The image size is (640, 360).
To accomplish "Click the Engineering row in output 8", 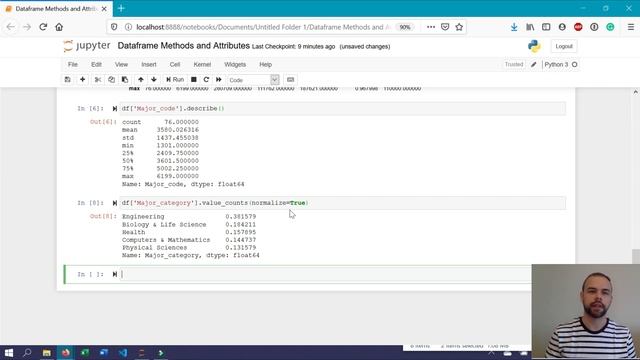I will [x=189, y=217].
